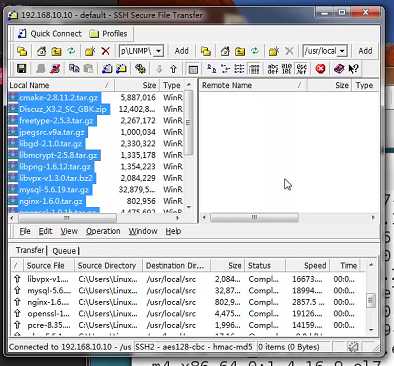Click the Save settings floppy icon
Image resolution: width=394 pixels, height=366 pixels.
pyautogui.click(x=22, y=69)
